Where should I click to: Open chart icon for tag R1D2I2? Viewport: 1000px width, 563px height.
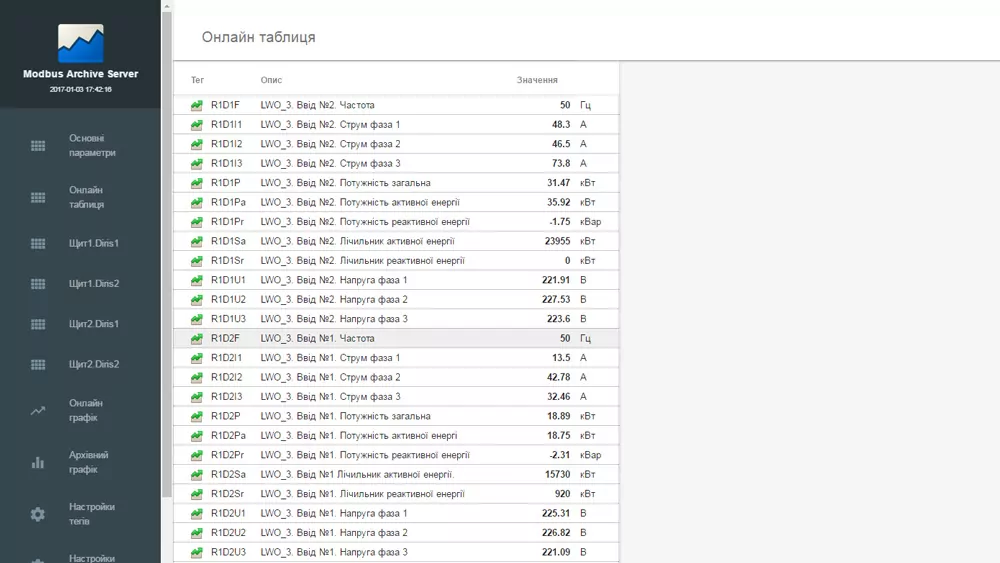pos(196,377)
